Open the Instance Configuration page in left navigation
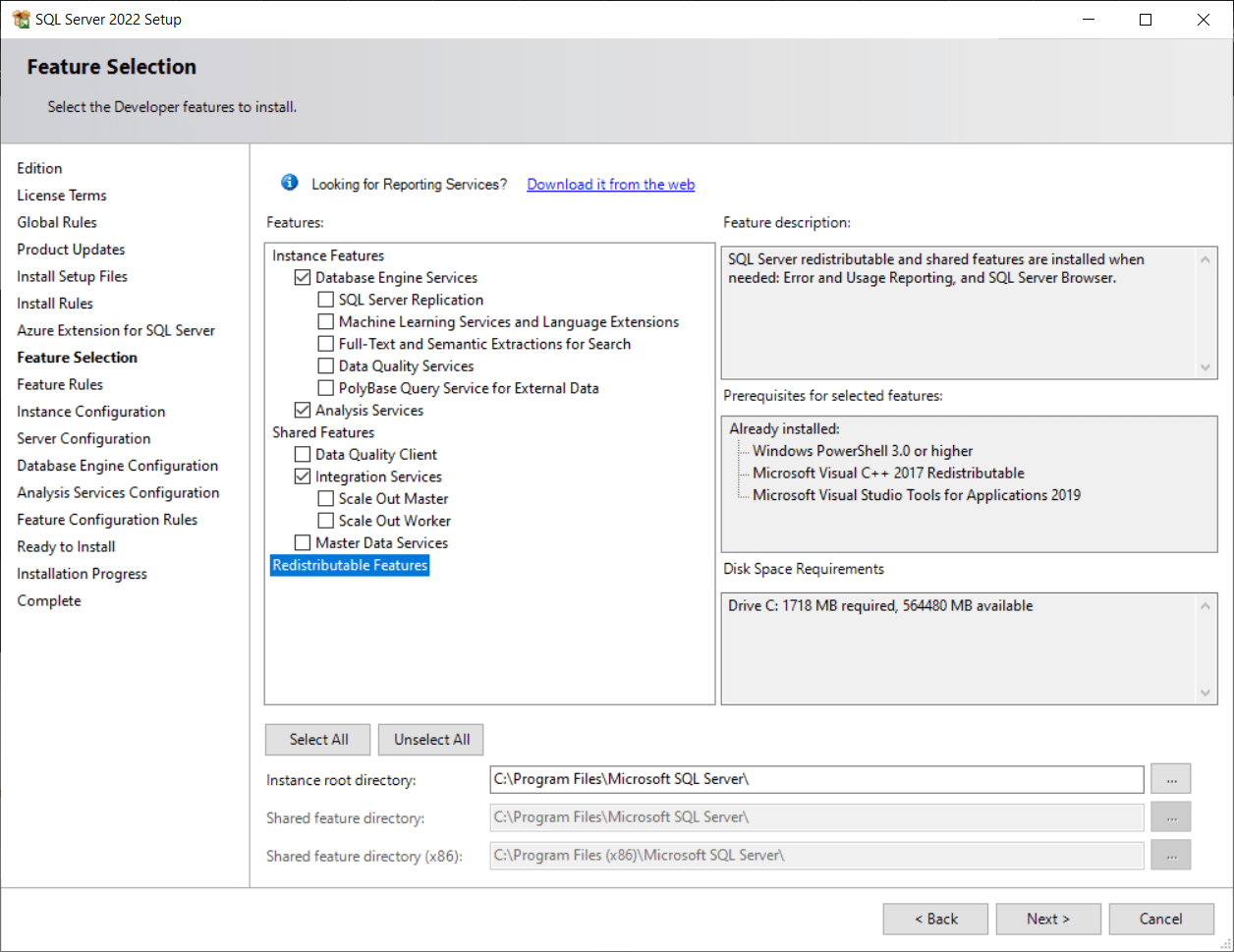Image resolution: width=1234 pixels, height=952 pixels. pyautogui.click(x=90, y=411)
